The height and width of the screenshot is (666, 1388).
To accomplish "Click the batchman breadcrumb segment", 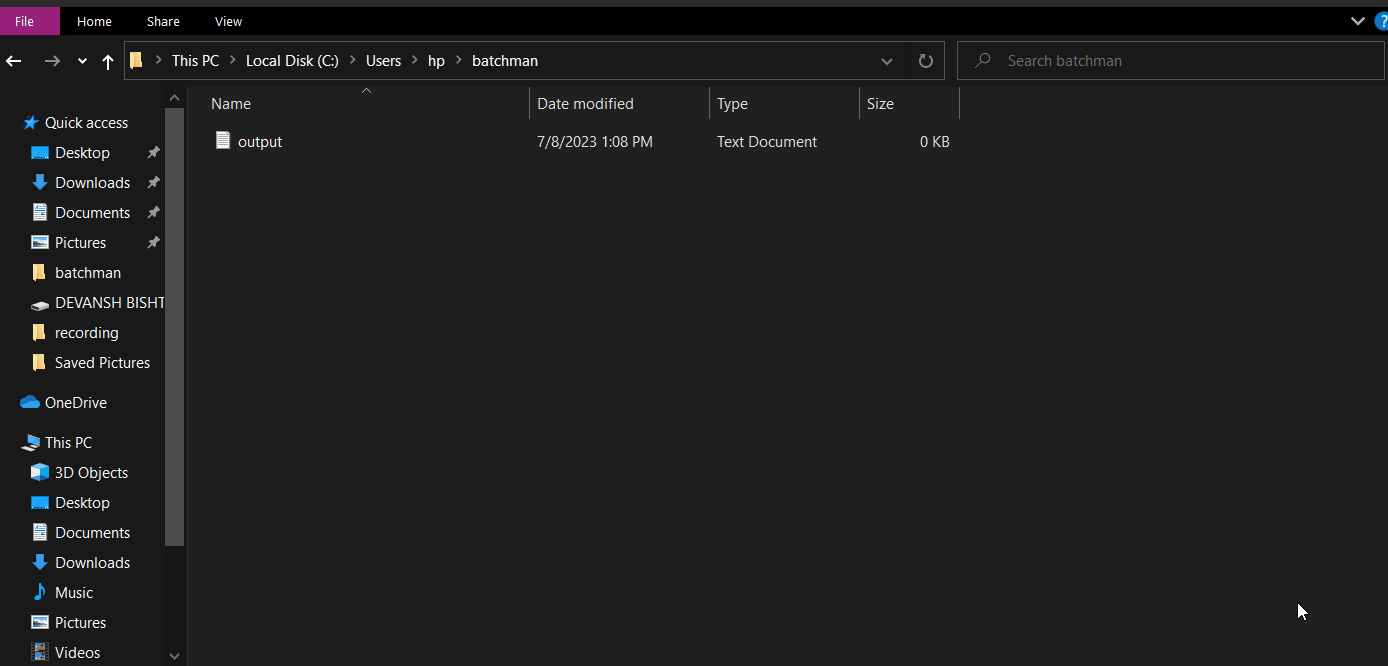I will coord(505,61).
